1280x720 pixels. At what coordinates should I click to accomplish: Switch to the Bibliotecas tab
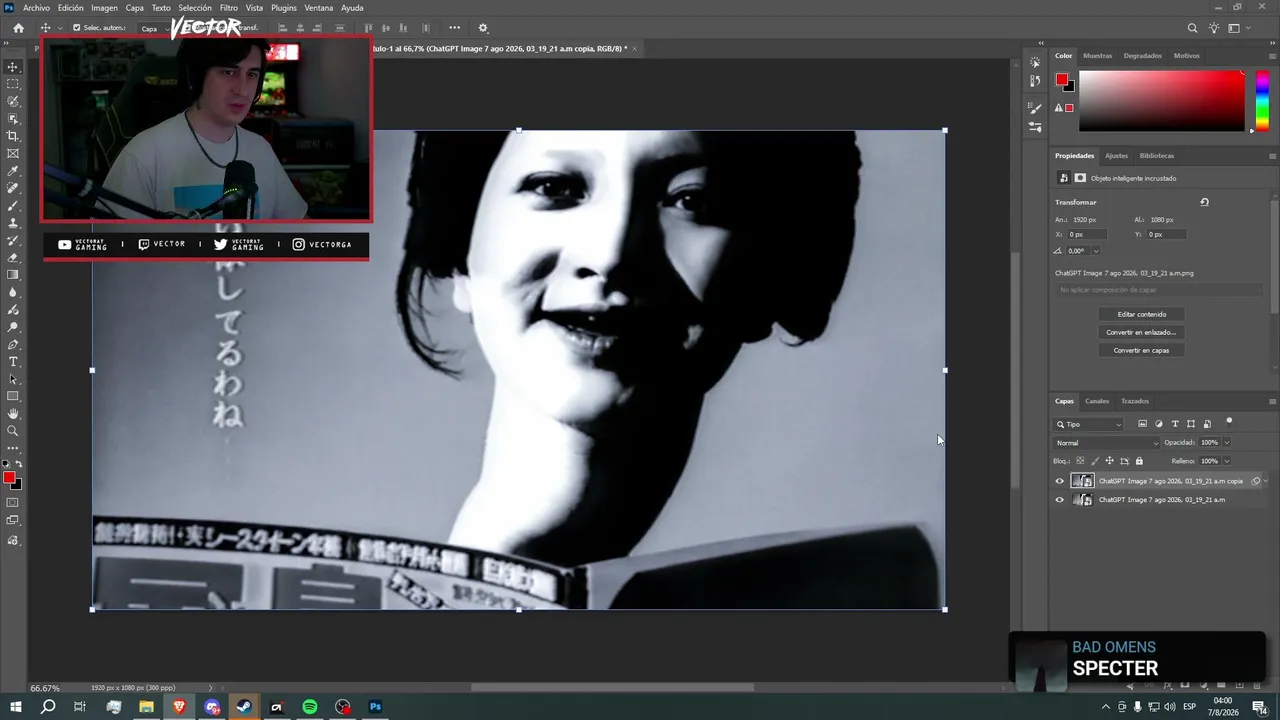click(1157, 156)
